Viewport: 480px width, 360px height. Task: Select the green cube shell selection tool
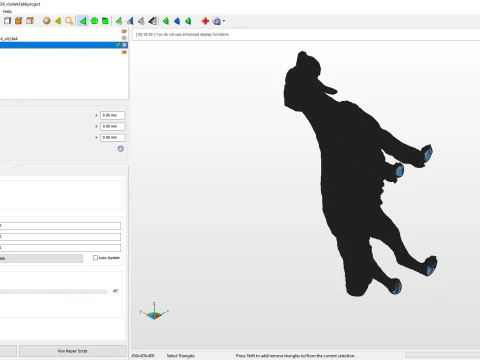[x=105, y=21]
